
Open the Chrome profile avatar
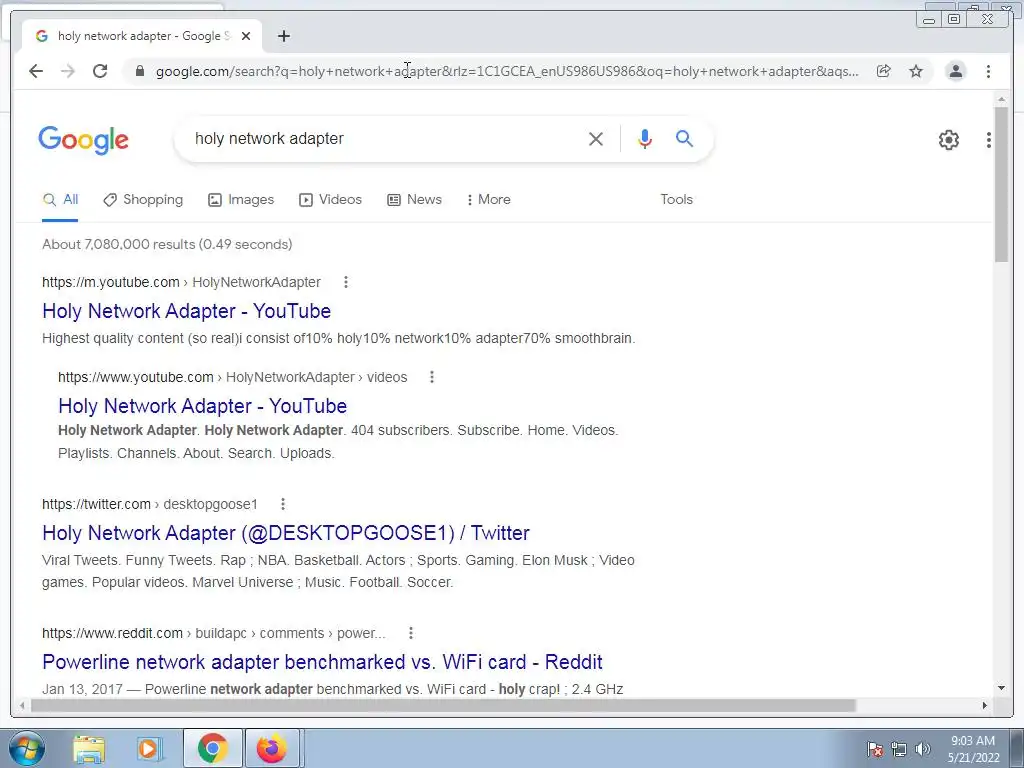click(x=955, y=71)
